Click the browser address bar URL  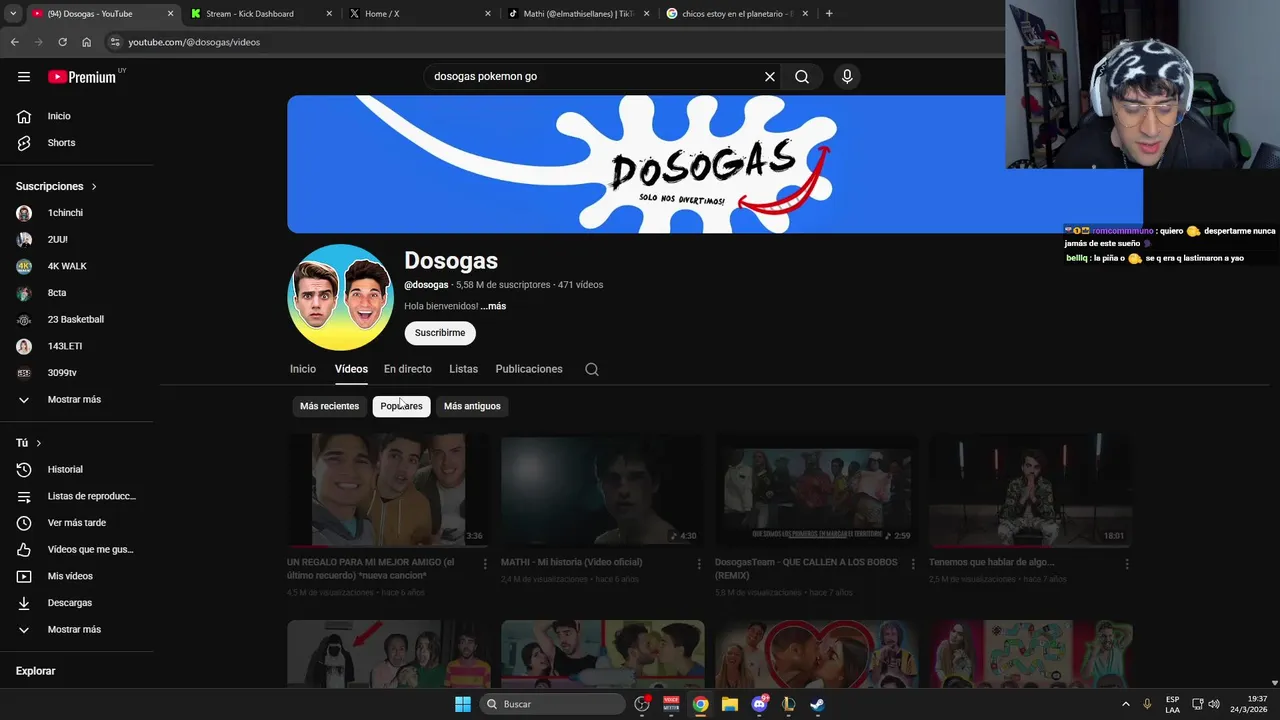[x=194, y=42]
